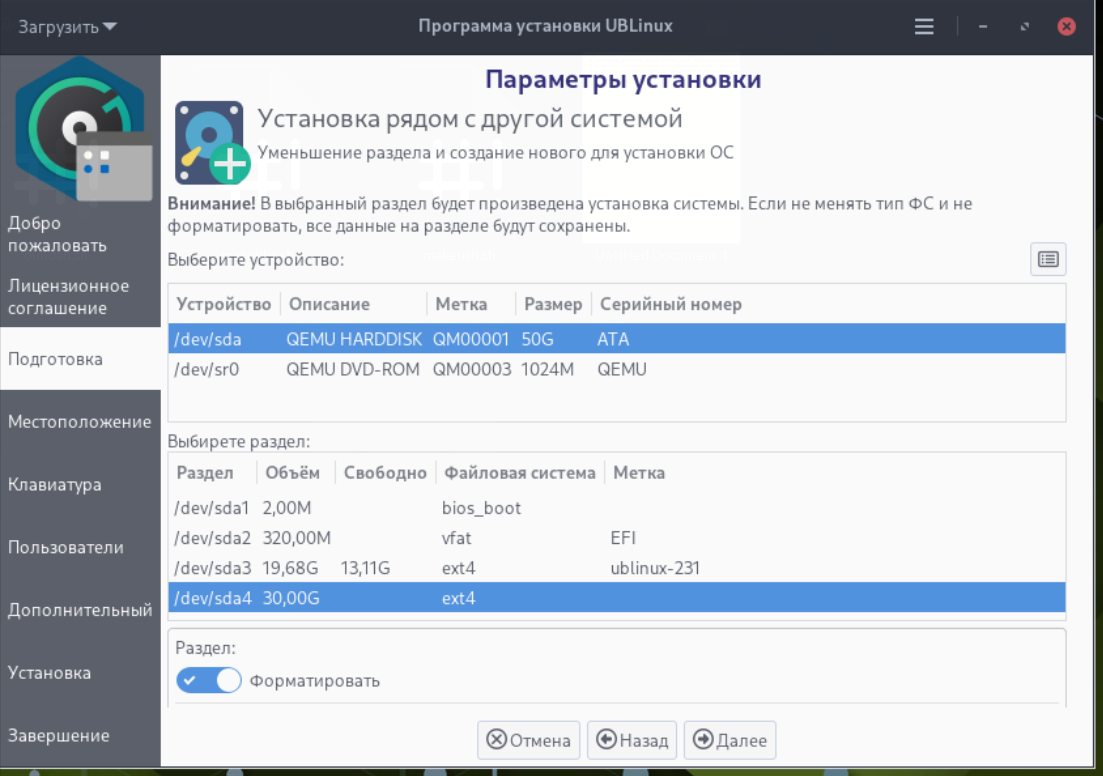Sort devices by Устройство column header
The image size is (1103, 776).
tap(224, 304)
